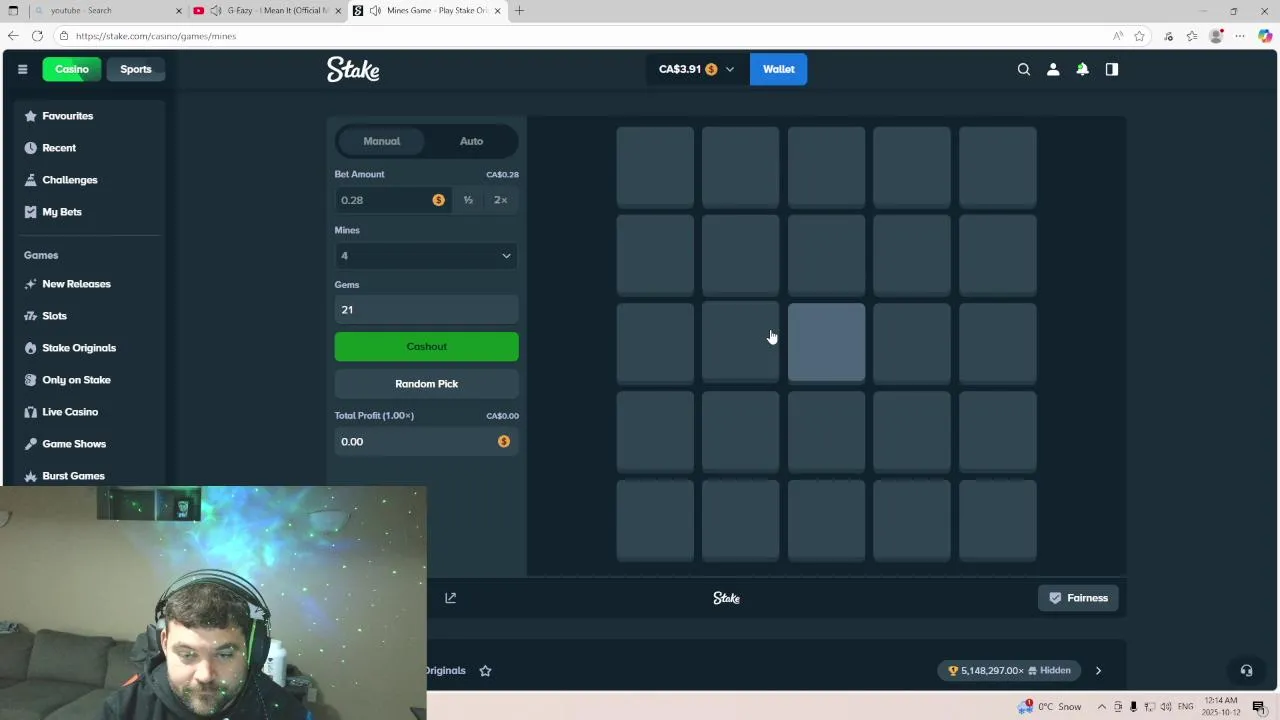Halve the bet with the ½ button
The image size is (1280, 720).
pyautogui.click(x=468, y=200)
